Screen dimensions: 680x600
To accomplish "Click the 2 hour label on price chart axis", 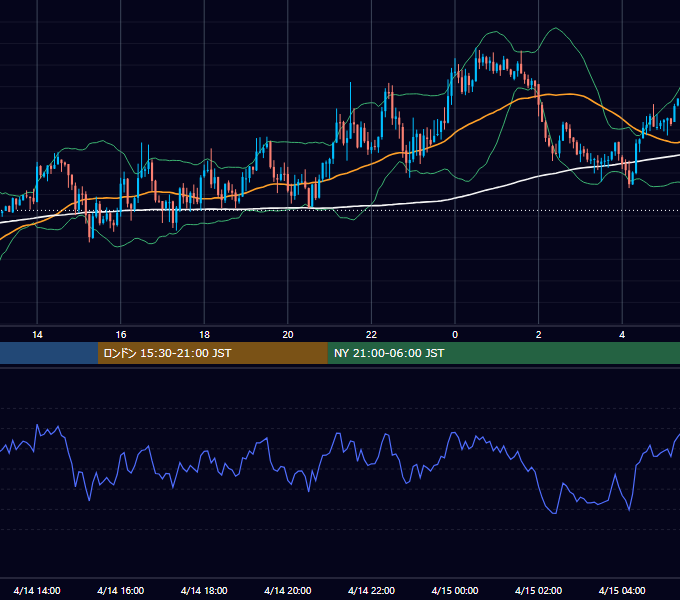I will (539, 335).
